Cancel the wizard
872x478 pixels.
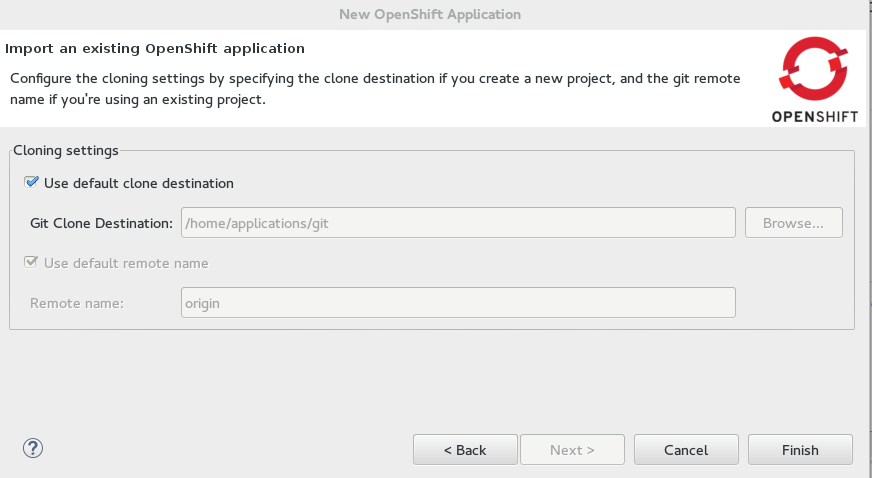(x=686, y=450)
